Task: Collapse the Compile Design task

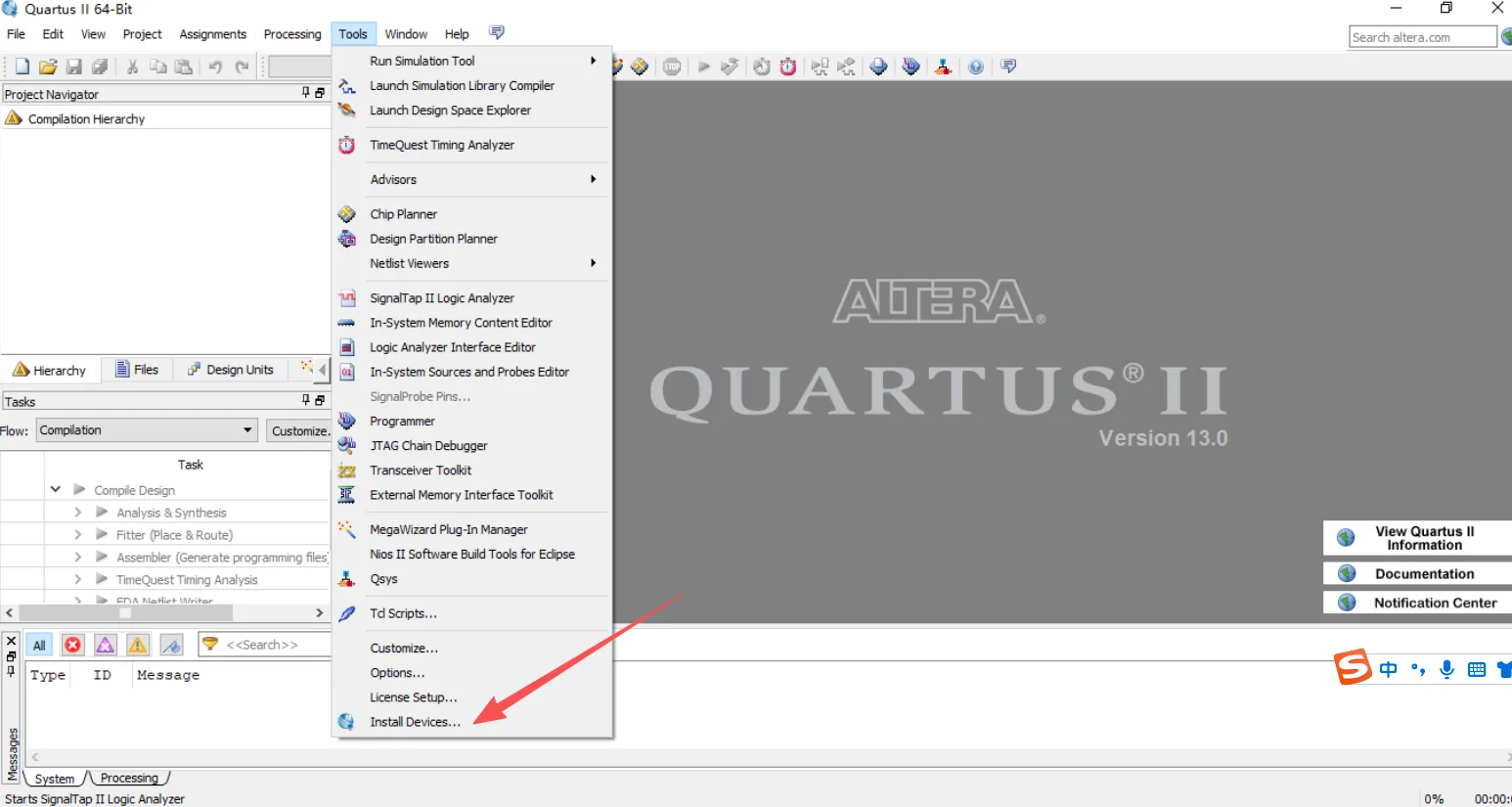Action: tap(56, 489)
